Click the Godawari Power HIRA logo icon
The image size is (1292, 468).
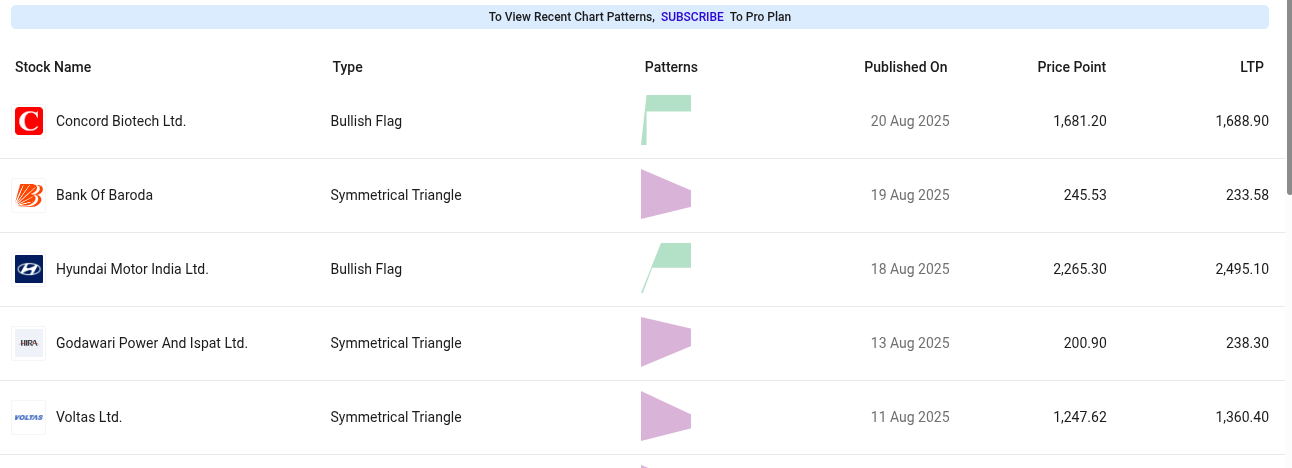point(29,343)
